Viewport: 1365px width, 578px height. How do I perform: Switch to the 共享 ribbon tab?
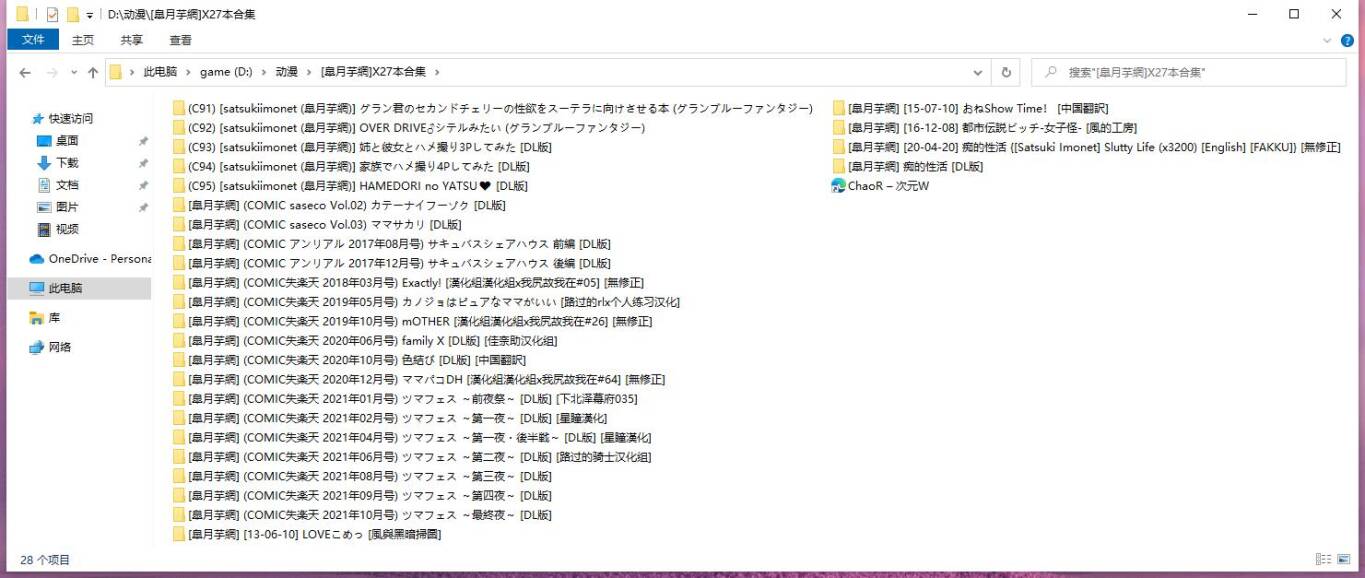click(x=131, y=40)
